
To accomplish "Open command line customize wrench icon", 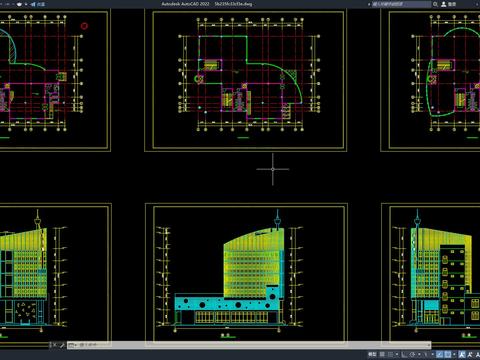I will tap(62, 345).
